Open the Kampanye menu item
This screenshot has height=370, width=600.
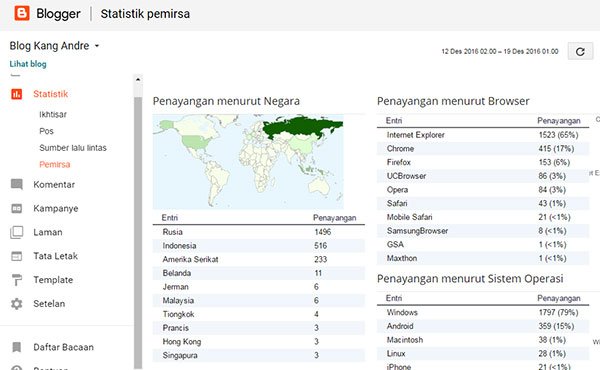(x=55, y=209)
